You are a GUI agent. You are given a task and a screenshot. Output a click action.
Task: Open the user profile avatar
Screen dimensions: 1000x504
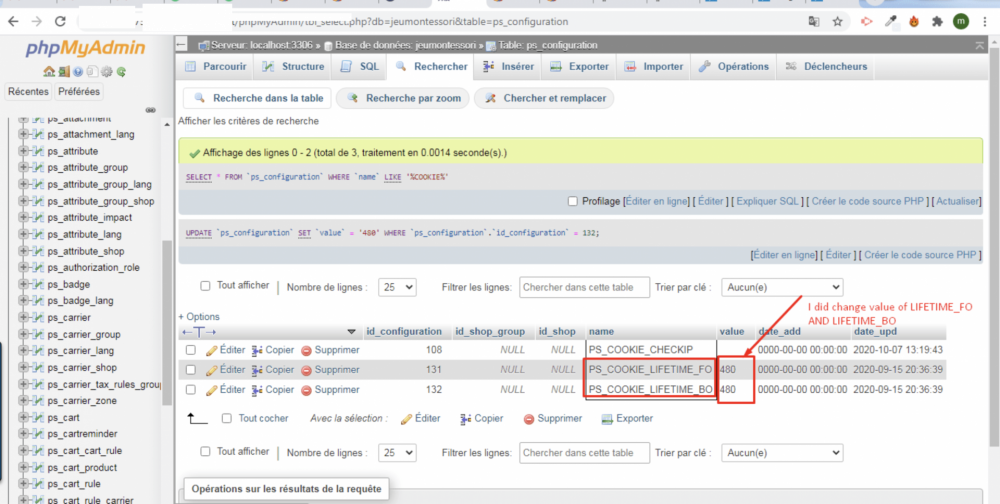point(961,22)
